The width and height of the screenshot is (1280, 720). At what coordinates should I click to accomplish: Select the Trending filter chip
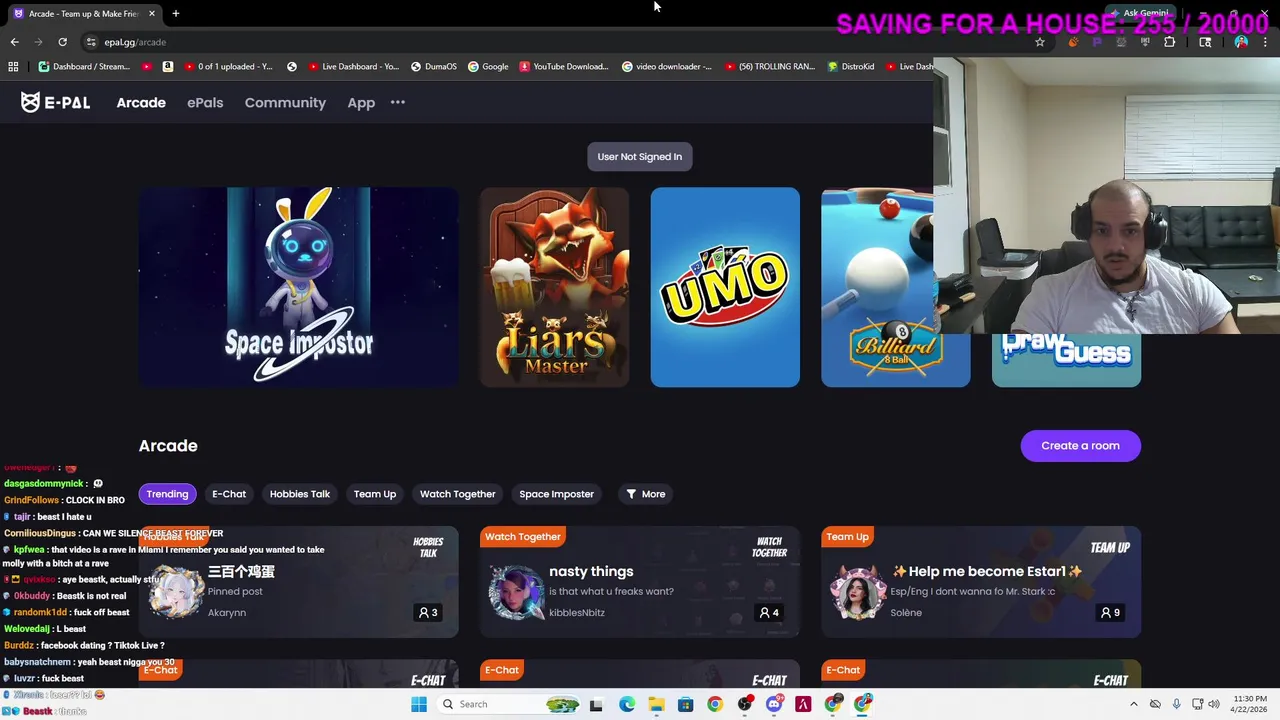click(167, 494)
